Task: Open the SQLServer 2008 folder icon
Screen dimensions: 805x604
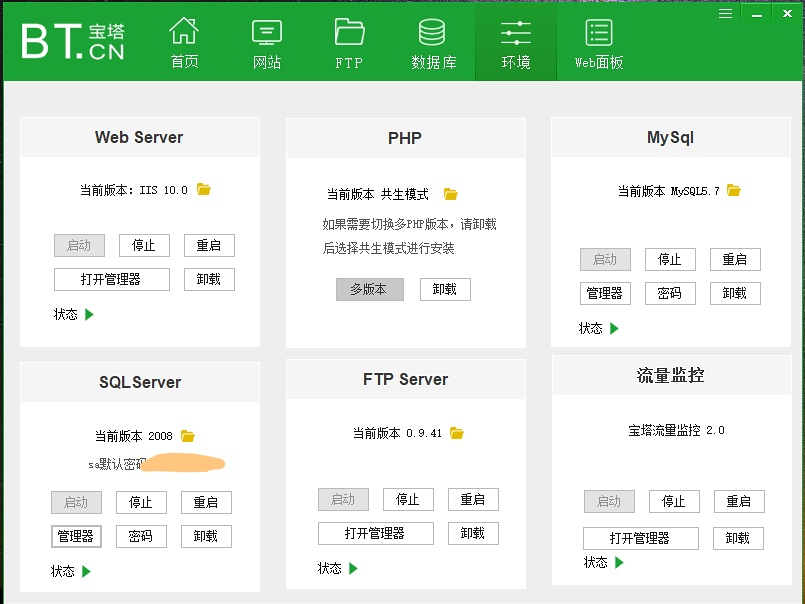Action: coord(188,436)
